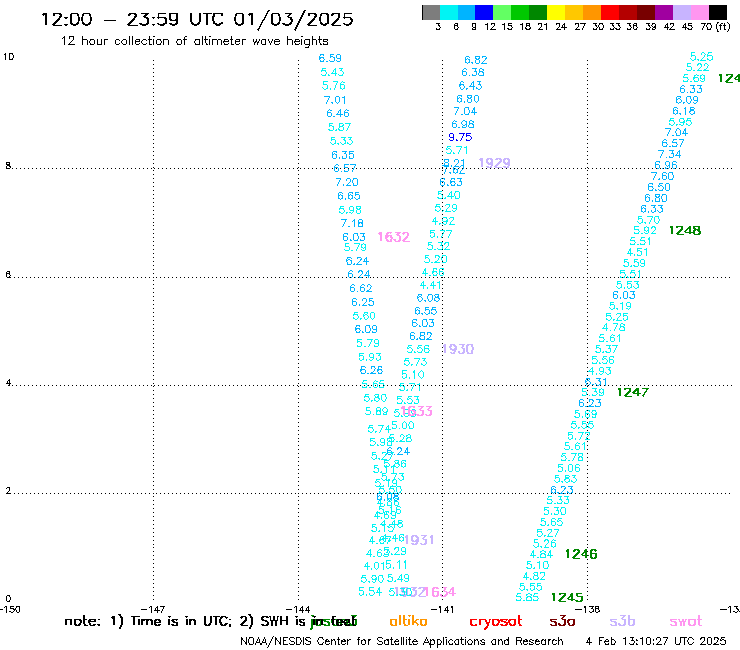Screen dimensions: 740x650
Task: Click the lavender 1931 time label
Action: click(x=419, y=540)
